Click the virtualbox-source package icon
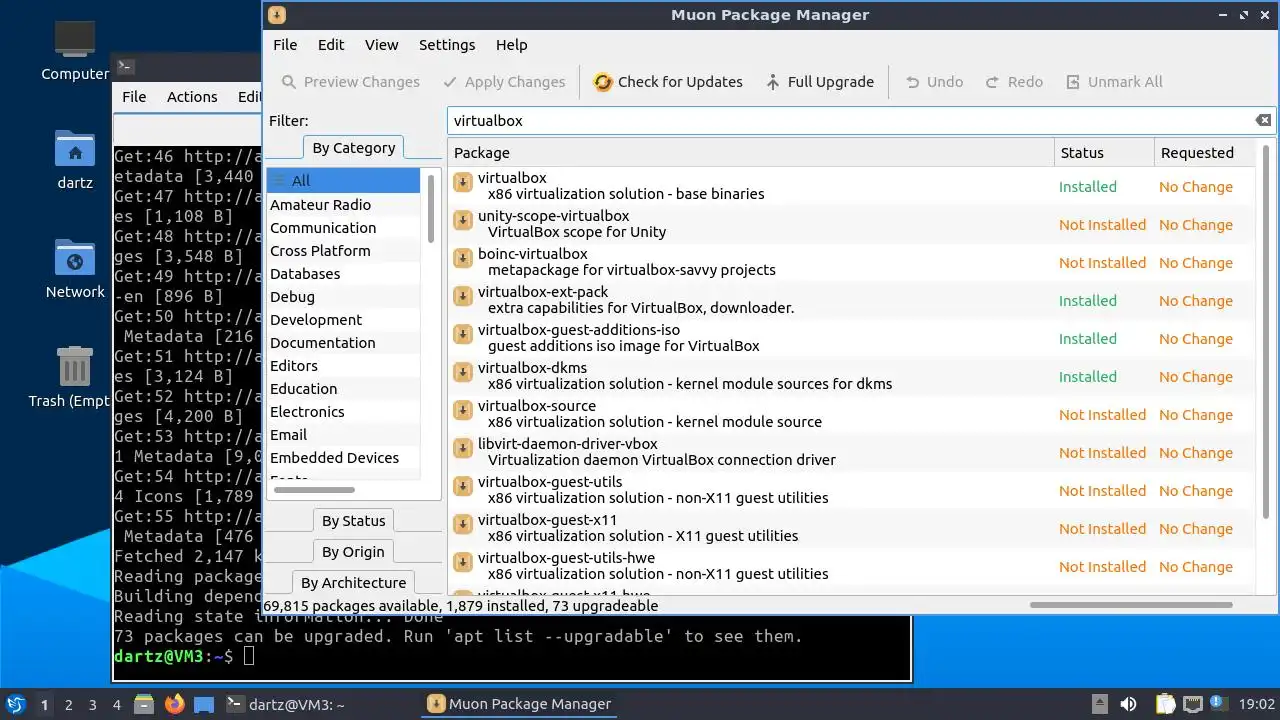1280x720 pixels. click(463, 410)
